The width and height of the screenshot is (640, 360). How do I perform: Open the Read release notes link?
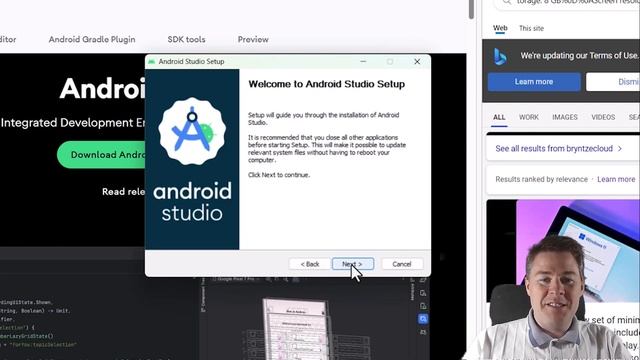[x=123, y=191]
